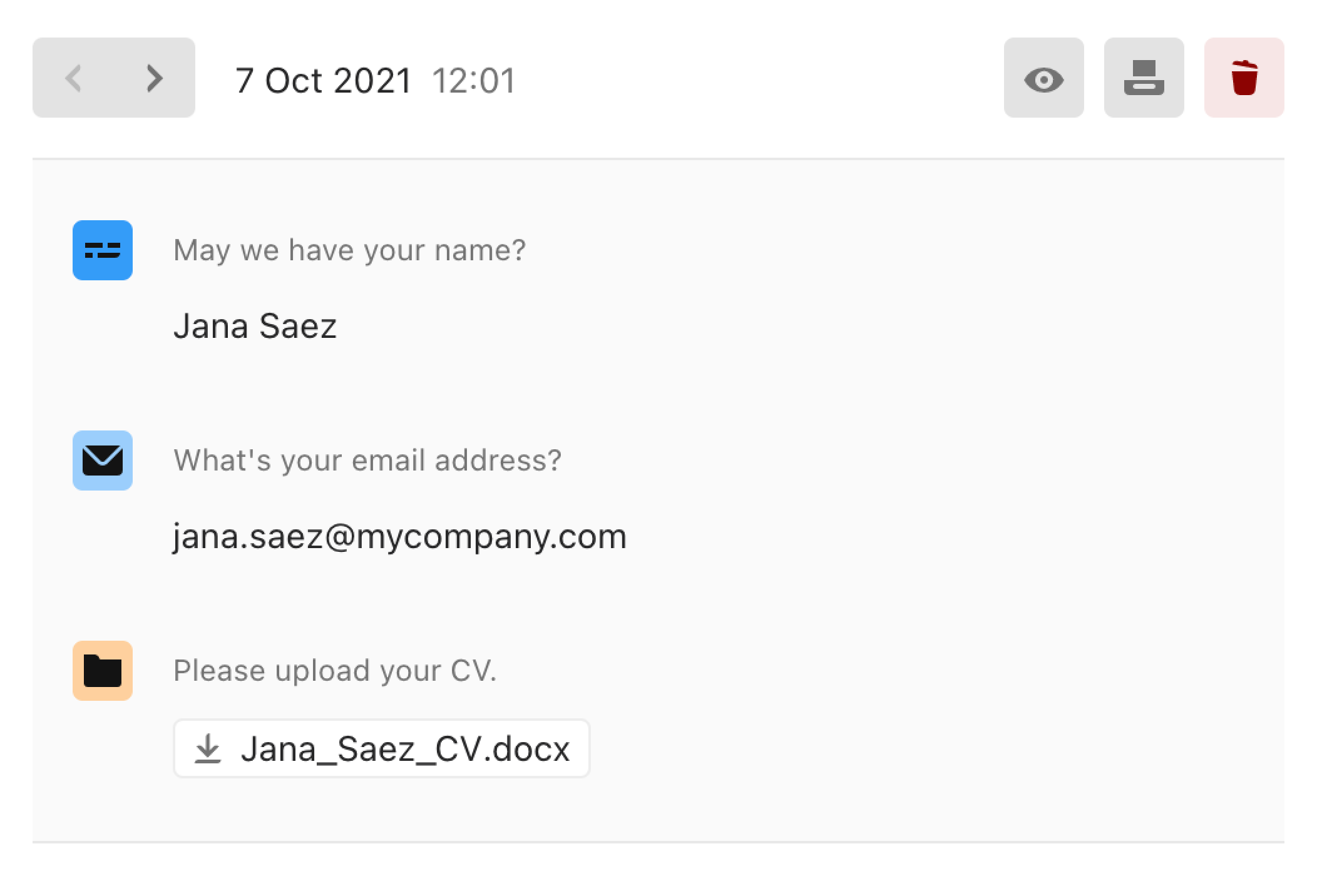
Task: Click the 7 Oct 2021 submission date
Action: click(323, 81)
